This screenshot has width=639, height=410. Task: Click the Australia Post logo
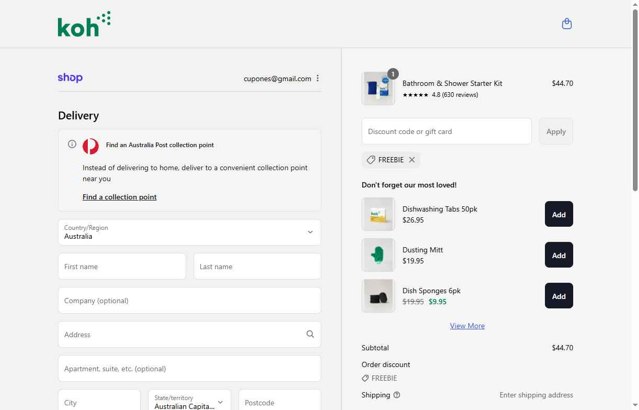(x=90, y=146)
